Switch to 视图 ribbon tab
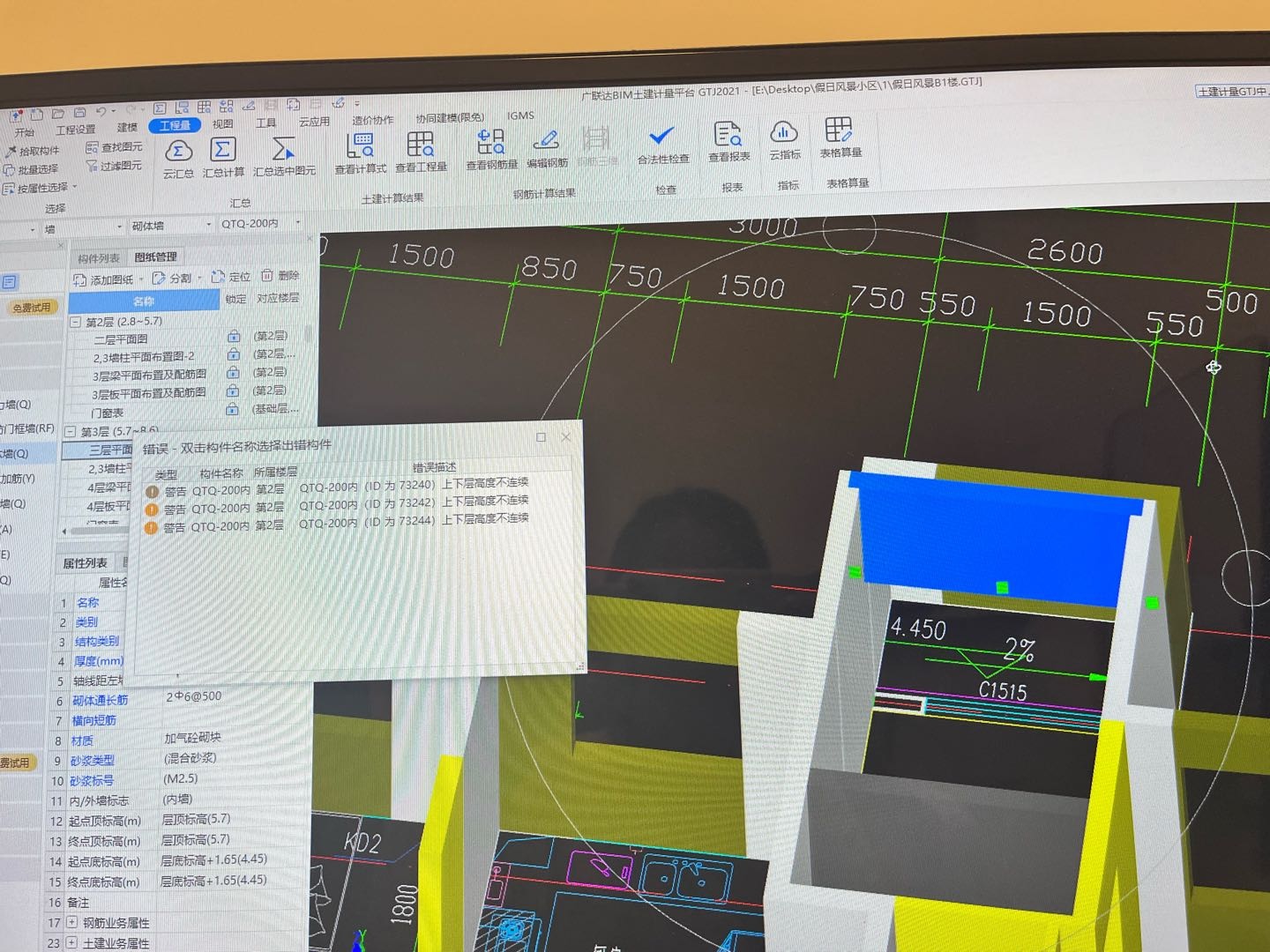Viewport: 1270px width, 952px height. [223, 124]
